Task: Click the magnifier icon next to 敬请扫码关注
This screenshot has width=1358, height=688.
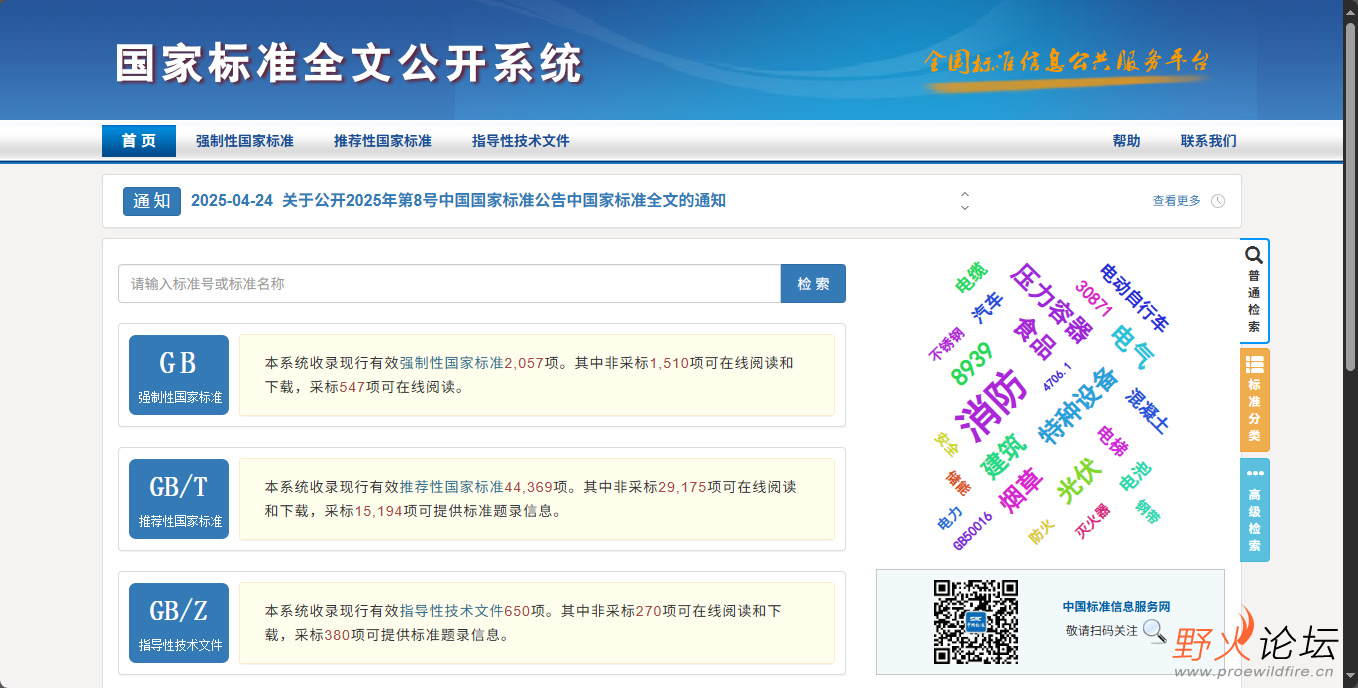Action: pyautogui.click(x=1154, y=631)
